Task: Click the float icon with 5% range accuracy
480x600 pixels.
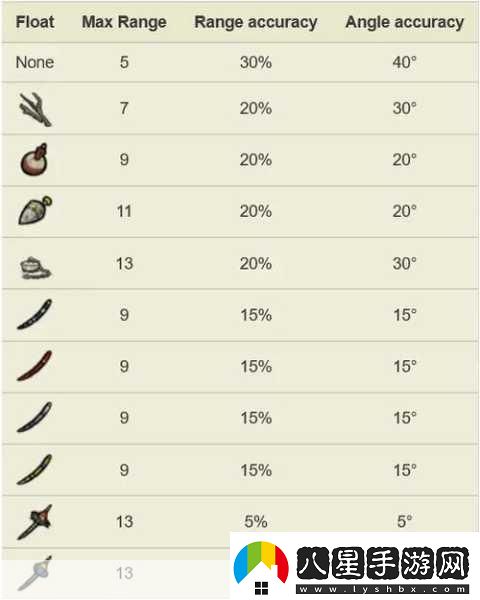Action: [34, 522]
